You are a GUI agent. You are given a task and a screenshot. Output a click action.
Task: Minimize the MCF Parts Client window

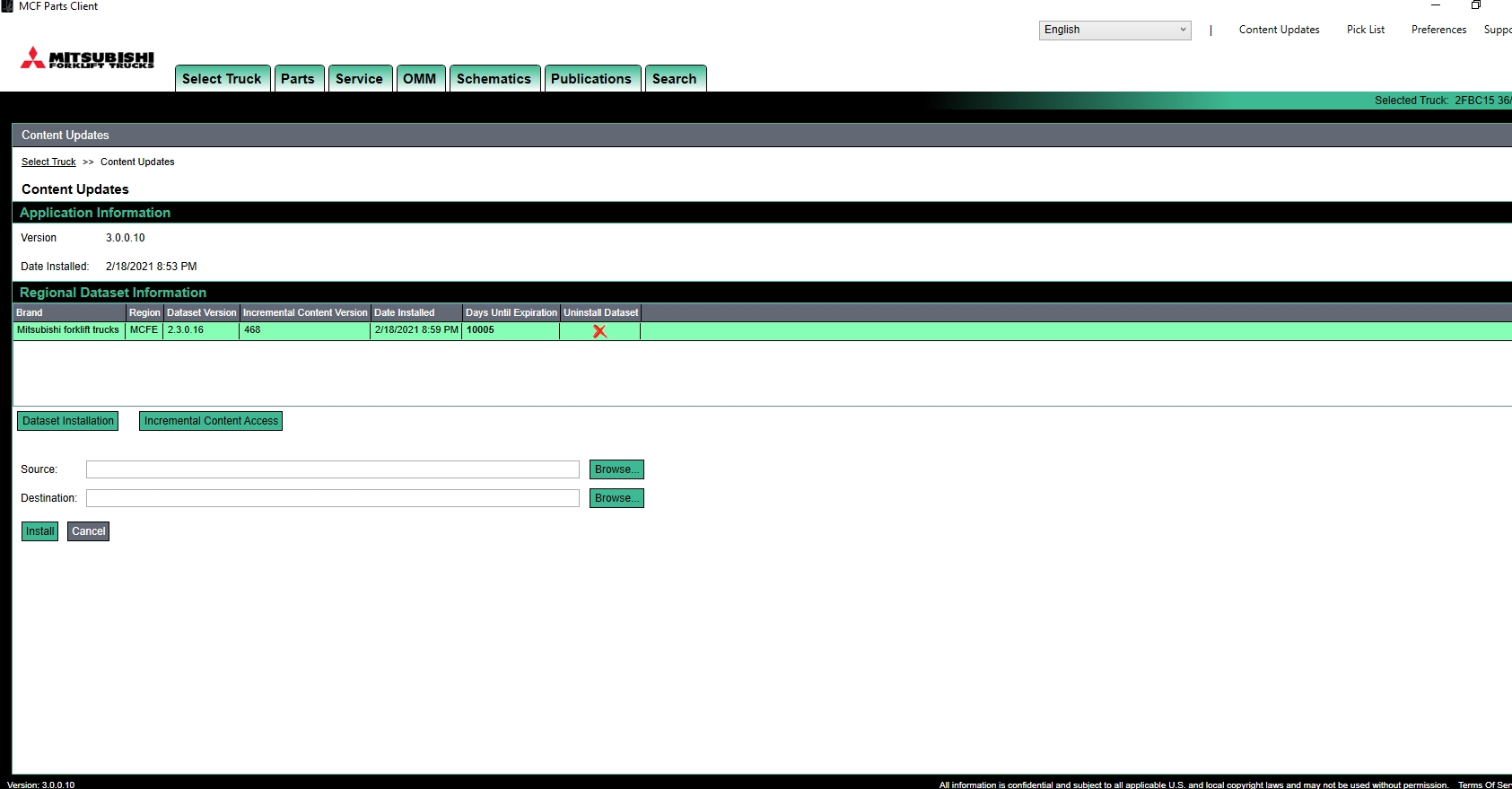(x=1436, y=5)
